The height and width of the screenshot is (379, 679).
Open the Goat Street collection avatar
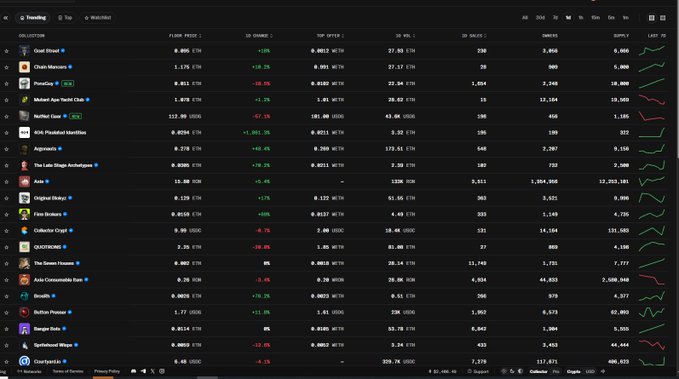24,51
